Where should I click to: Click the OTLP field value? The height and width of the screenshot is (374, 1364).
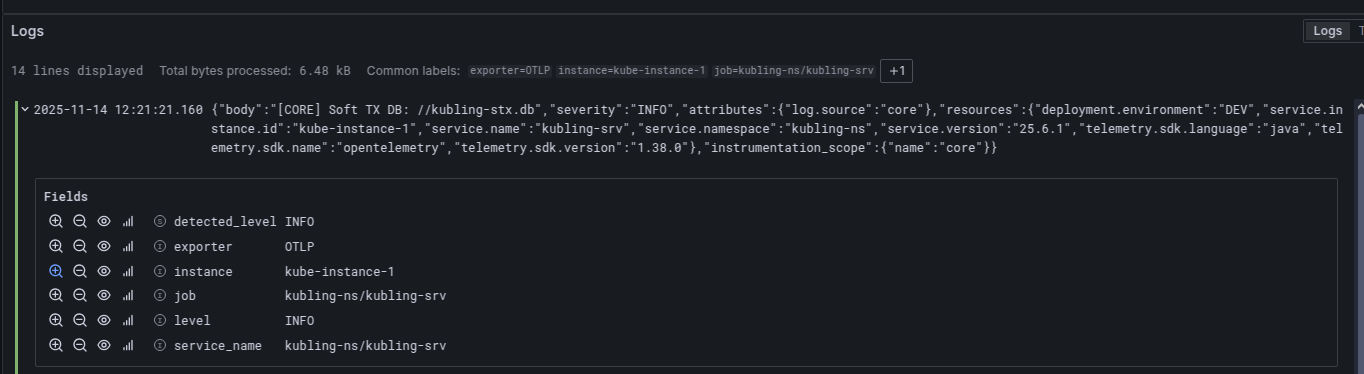click(x=299, y=246)
